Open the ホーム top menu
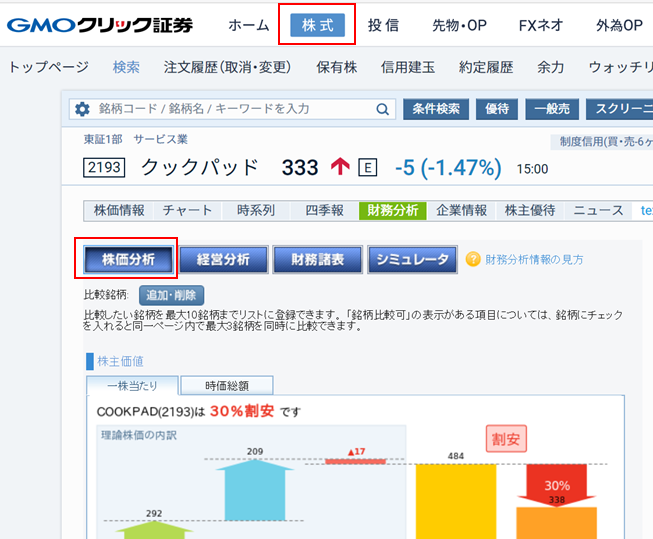The height and width of the screenshot is (539, 653). (x=249, y=25)
